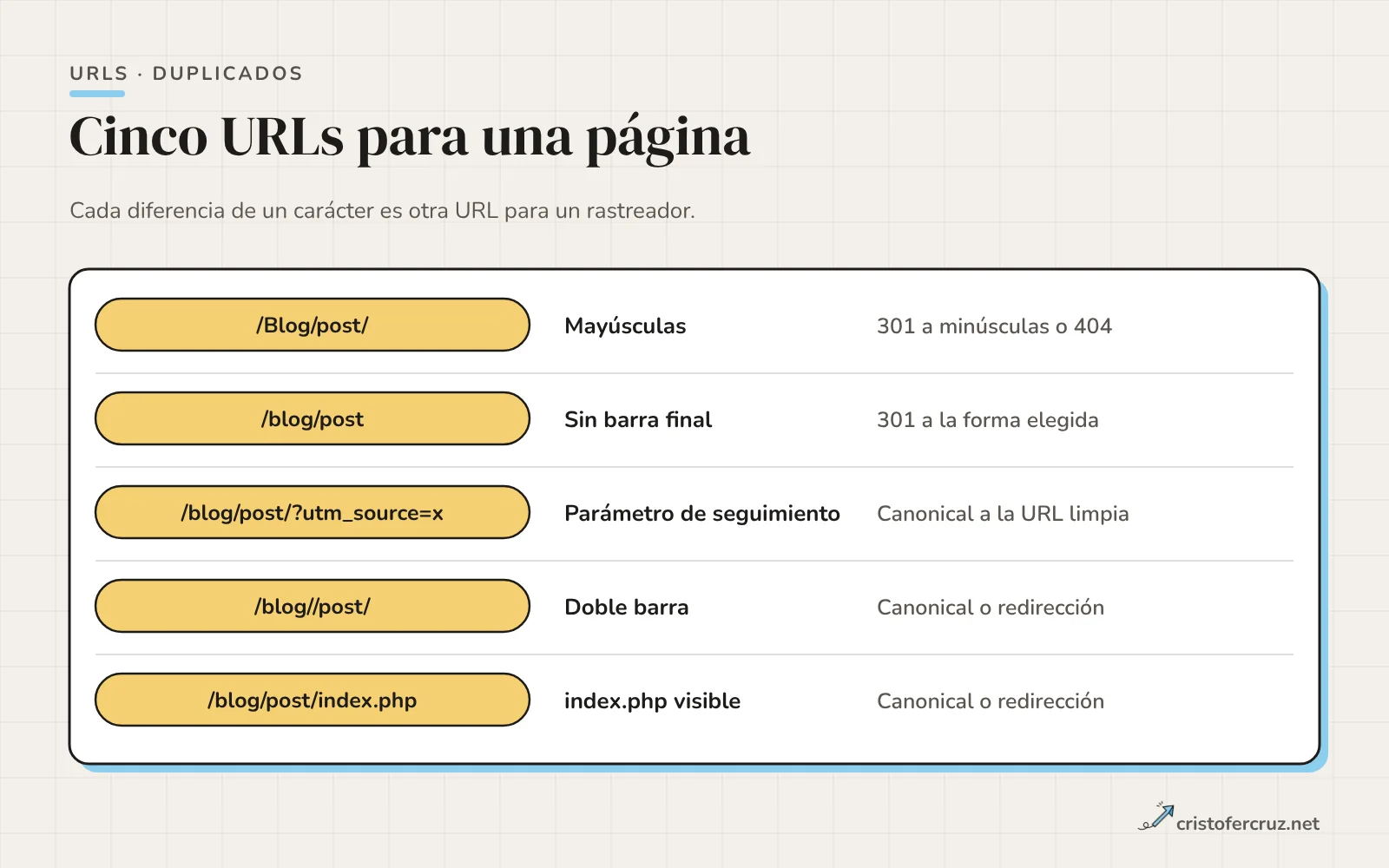Select the /blog/post/index.php pill

[313, 700]
